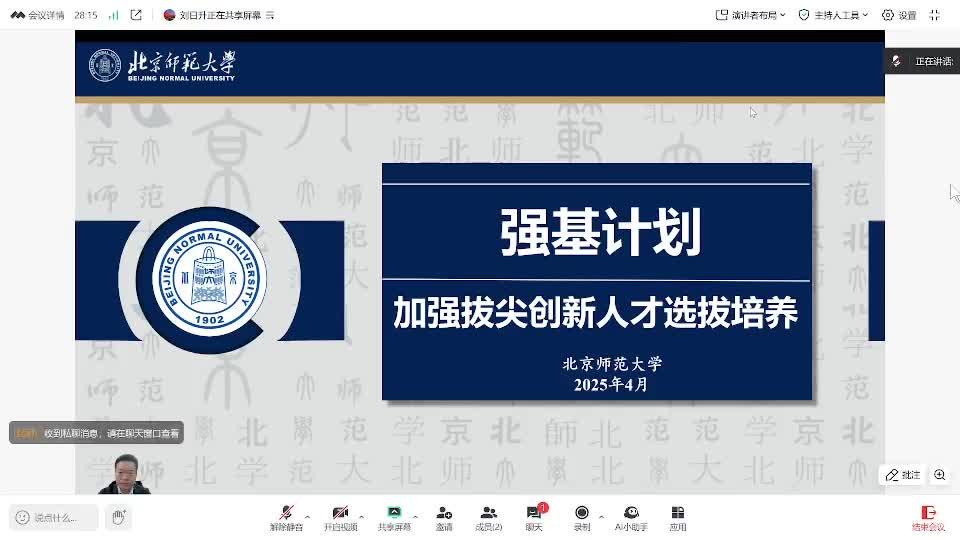Open 演讲者布局 layout dropdown
960x540 pixels.
(x=751, y=15)
